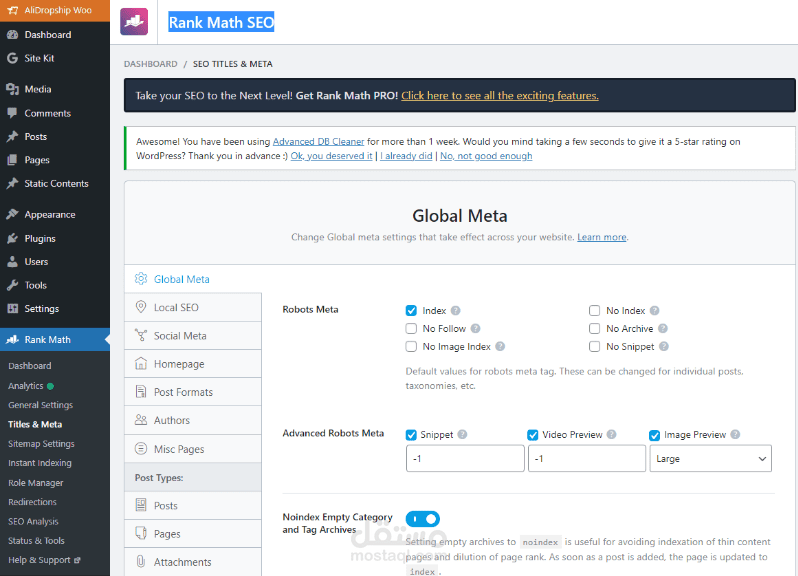The image size is (798, 576).
Task: Click the Appearance brush icon
Action: coord(13,214)
